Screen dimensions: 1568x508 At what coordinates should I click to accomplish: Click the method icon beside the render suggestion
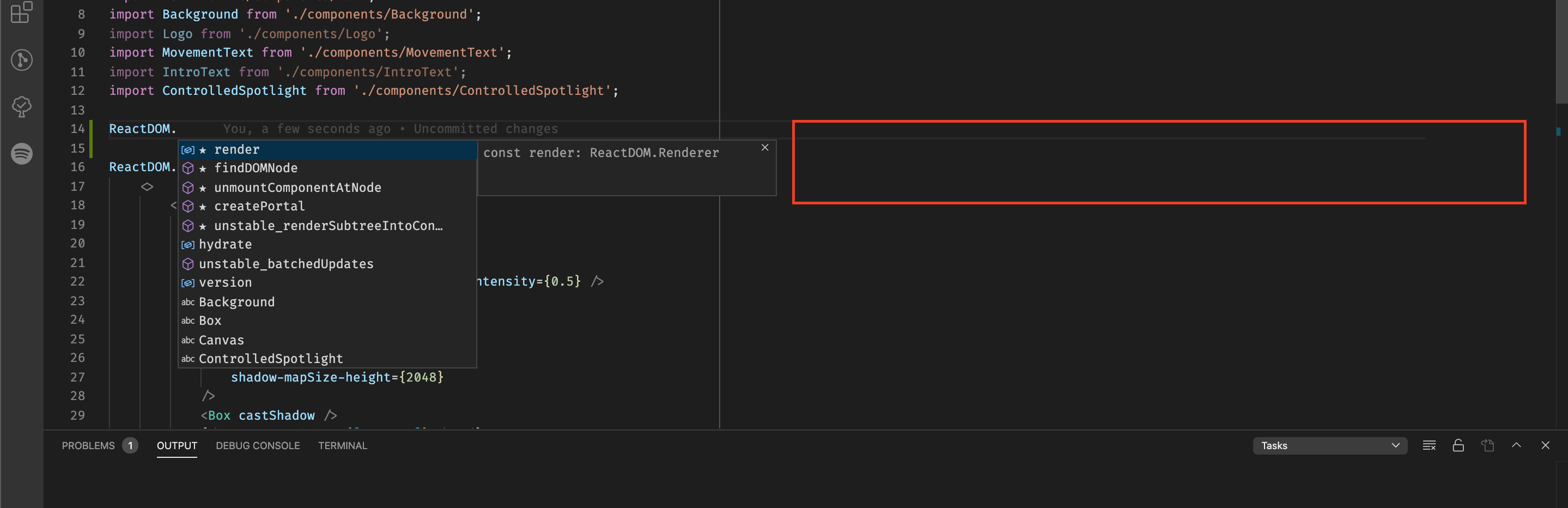pos(188,149)
